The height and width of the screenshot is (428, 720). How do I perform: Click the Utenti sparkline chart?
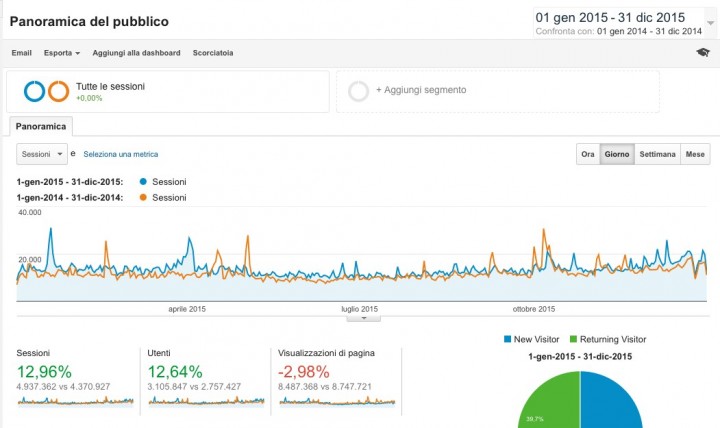(206, 400)
